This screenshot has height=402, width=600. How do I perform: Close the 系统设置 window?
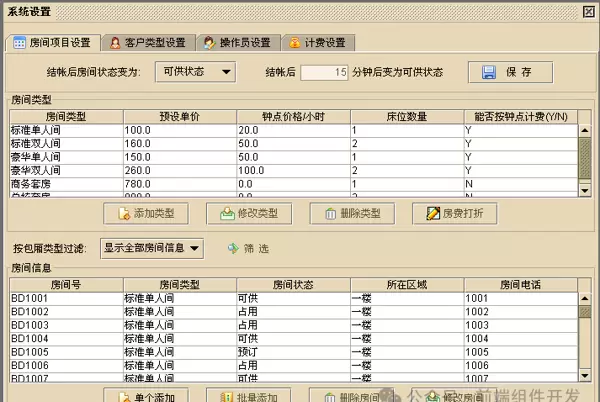(x=587, y=10)
